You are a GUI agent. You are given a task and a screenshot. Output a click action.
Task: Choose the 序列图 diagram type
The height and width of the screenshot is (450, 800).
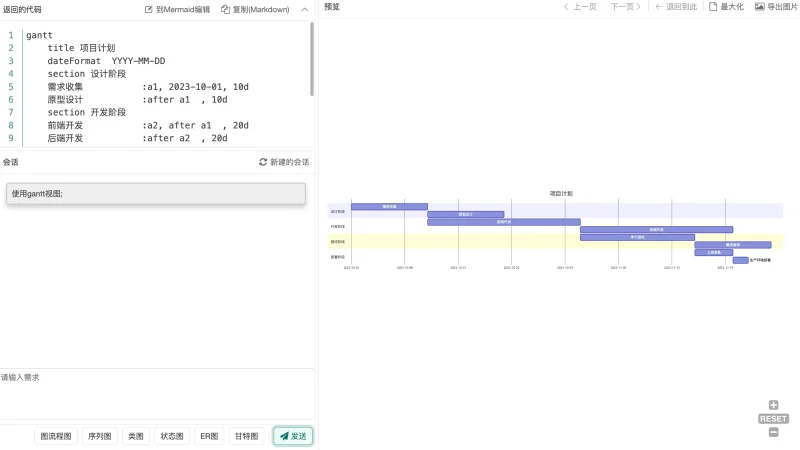point(99,436)
